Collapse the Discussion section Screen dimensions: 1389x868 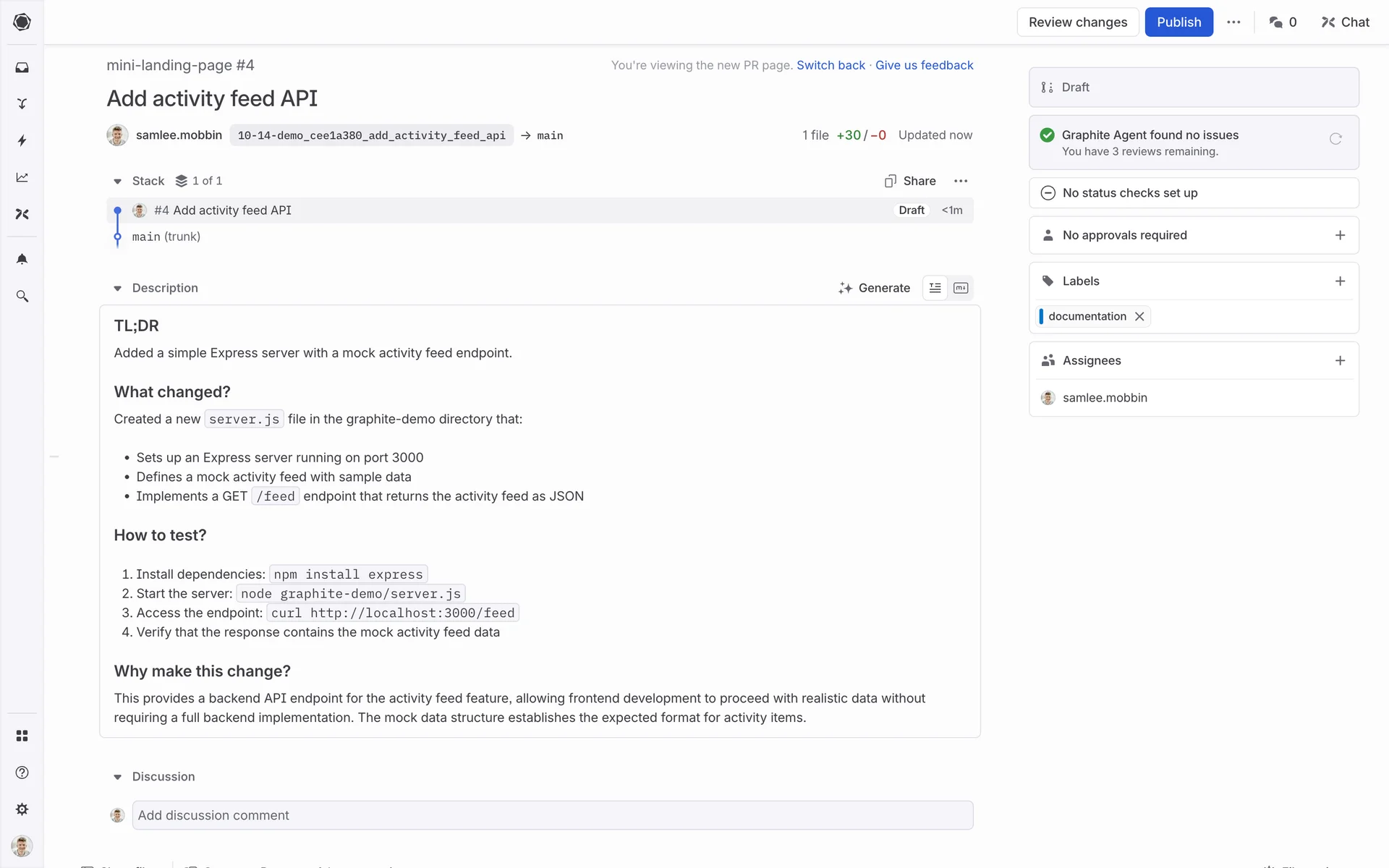tap(117, 777)
